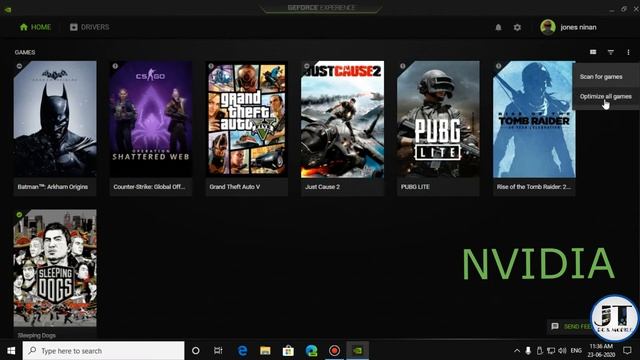Launch legacy Edge from taskbar
The height and width of the screenshot is (360, 640).
242,351
